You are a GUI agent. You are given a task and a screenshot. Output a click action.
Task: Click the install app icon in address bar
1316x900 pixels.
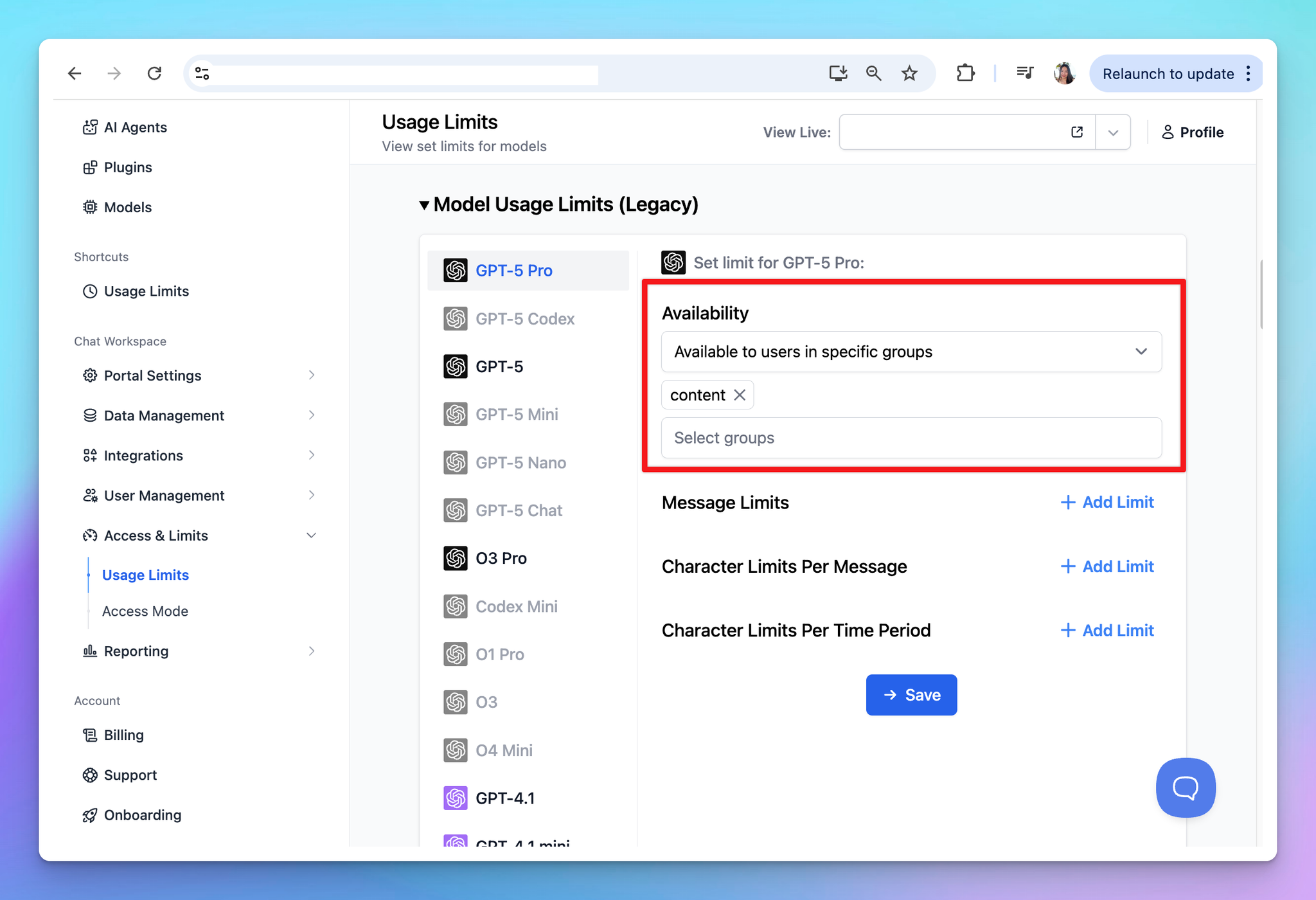tap(838, 73)
